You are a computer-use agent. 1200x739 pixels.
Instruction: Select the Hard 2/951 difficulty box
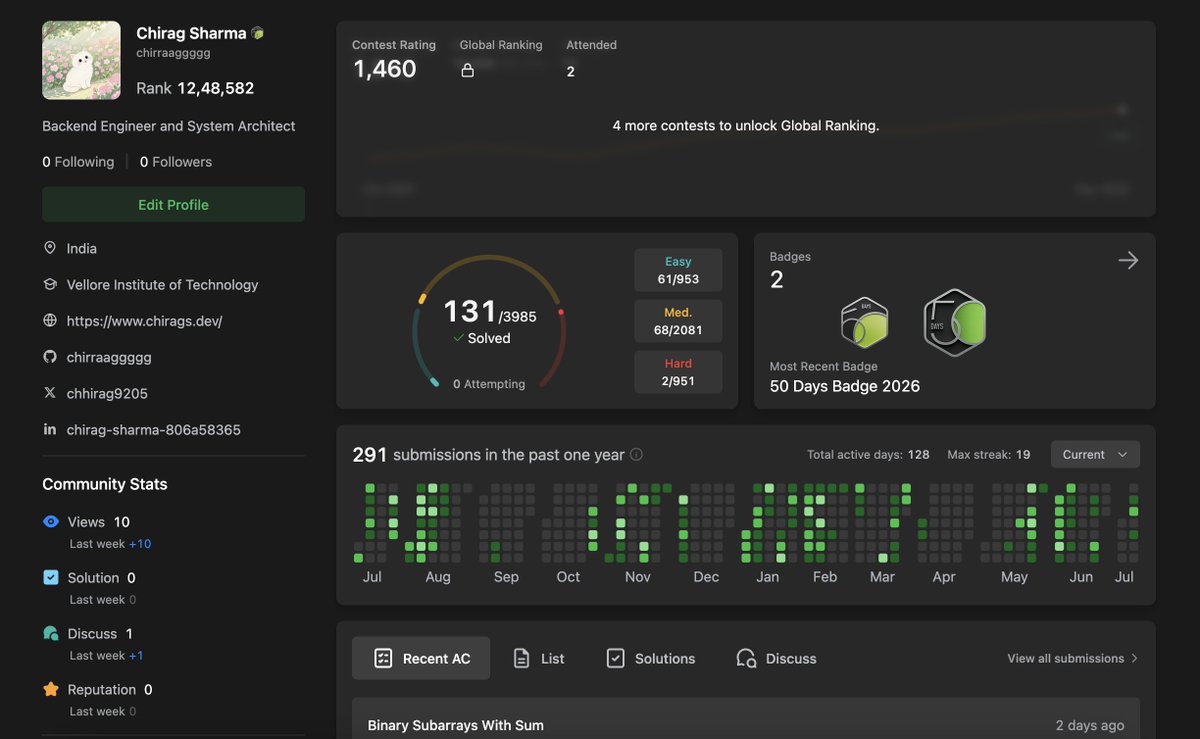pos(678,372)
